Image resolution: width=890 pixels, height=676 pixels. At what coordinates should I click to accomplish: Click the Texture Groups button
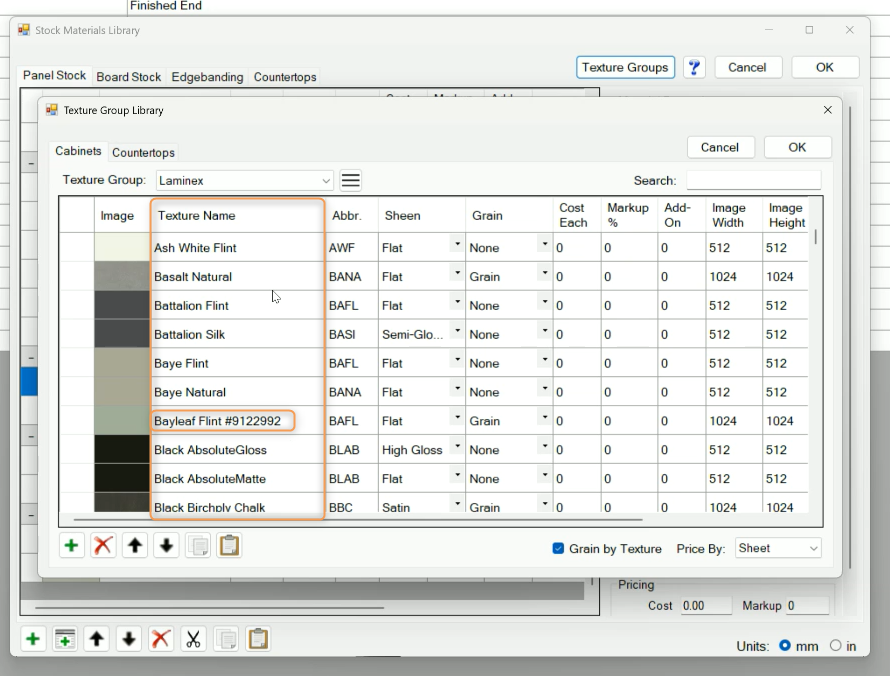[x=625, y=67]
